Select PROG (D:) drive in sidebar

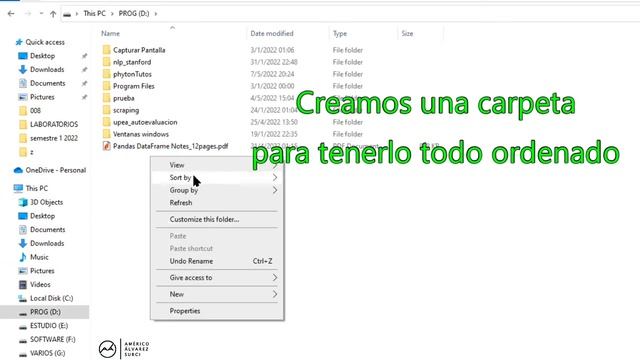44,312
